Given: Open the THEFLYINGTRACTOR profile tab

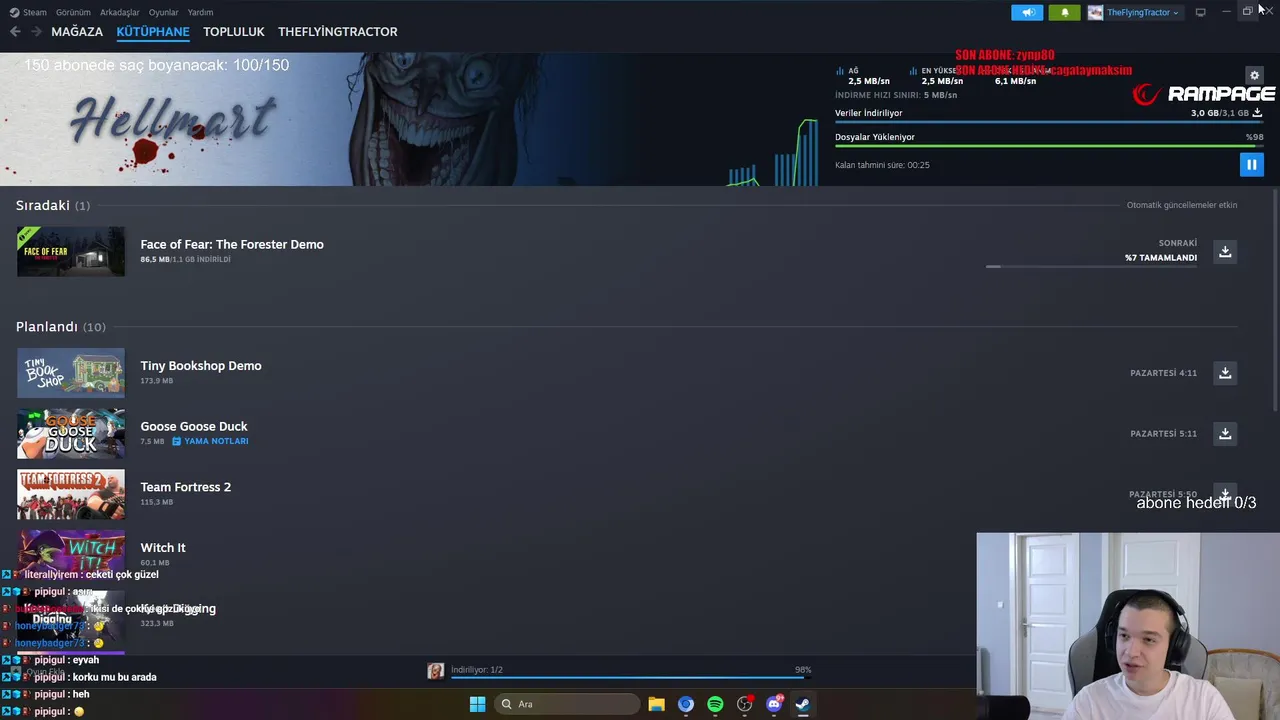Looking at the screenshot, I should click(x=338, y=32).
